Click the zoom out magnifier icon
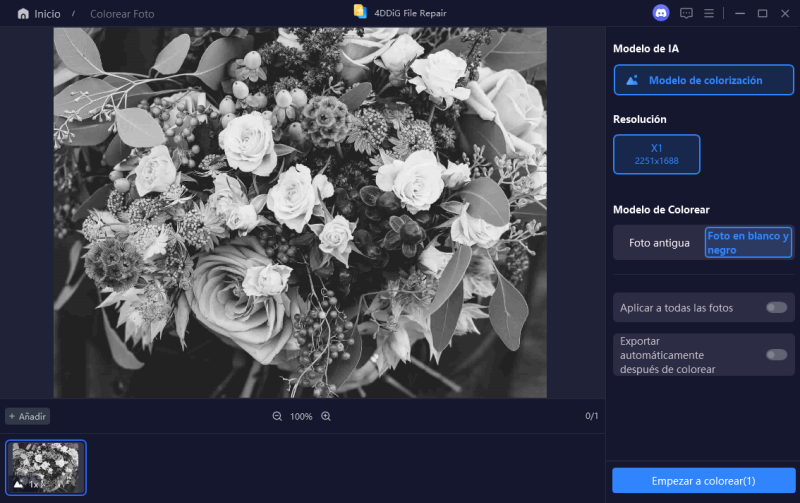The width and height of the screenshot is (800, 503). point(277,416)
